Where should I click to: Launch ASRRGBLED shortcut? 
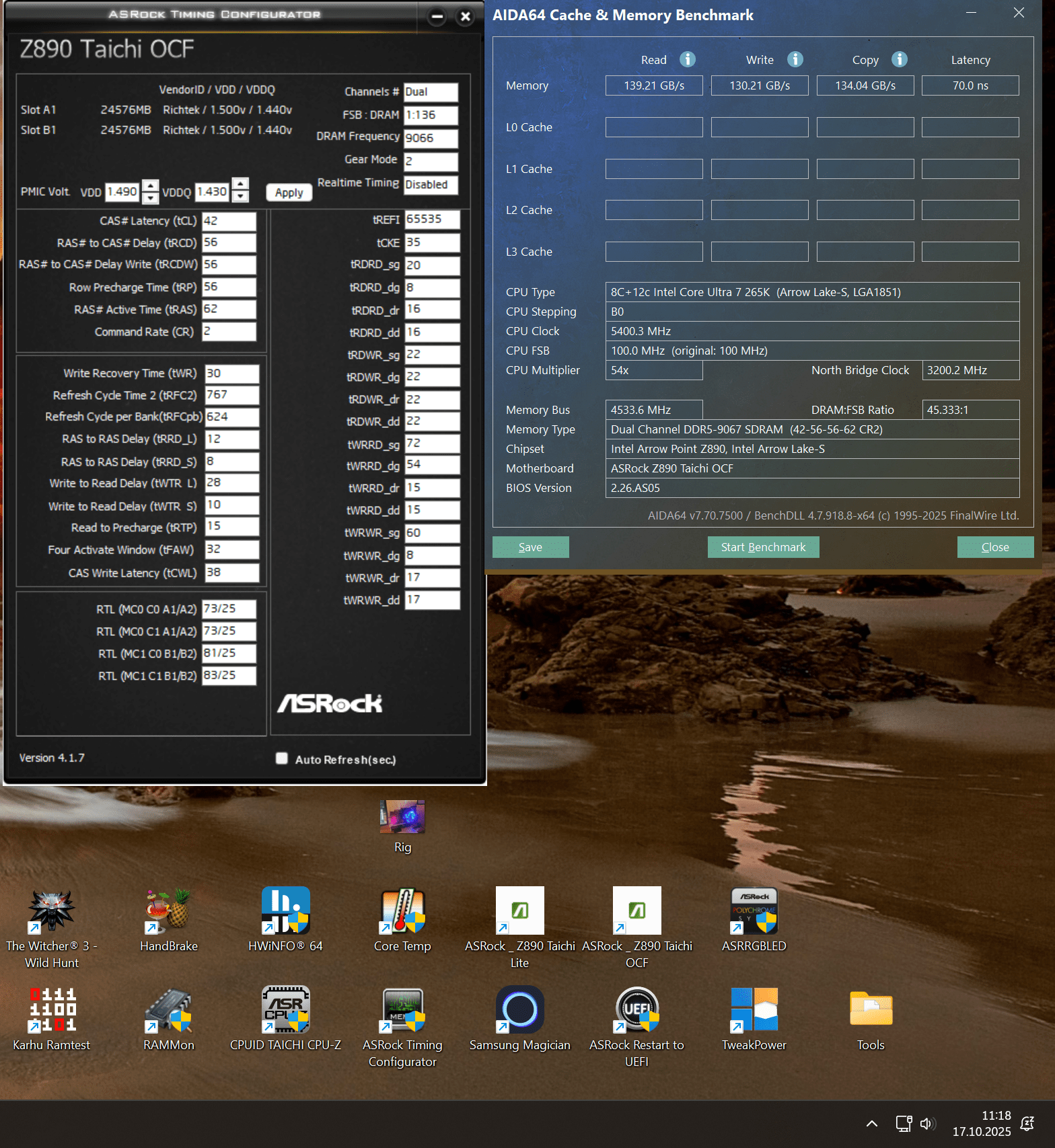754,921
